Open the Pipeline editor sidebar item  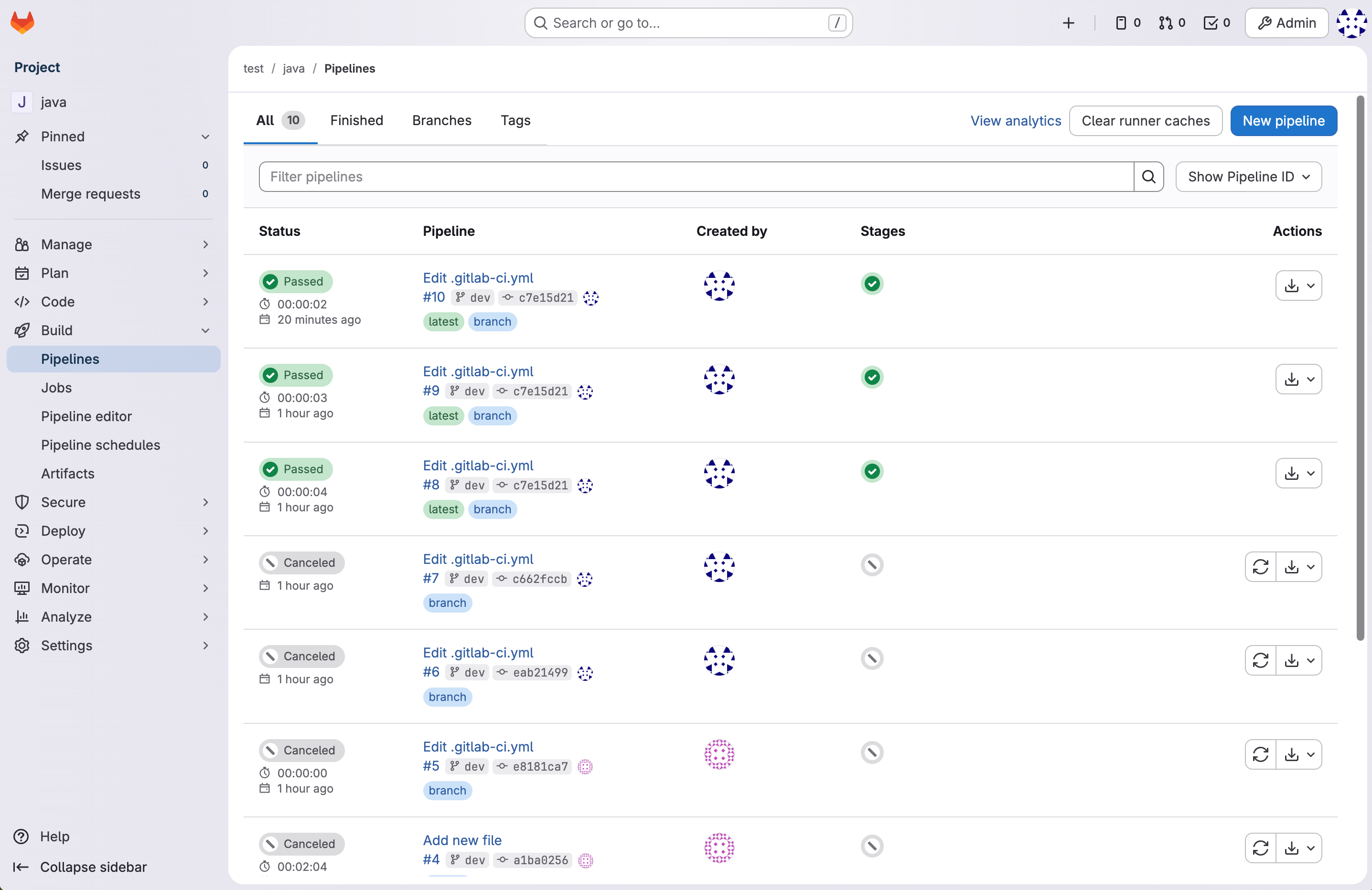tap(86, 416)
